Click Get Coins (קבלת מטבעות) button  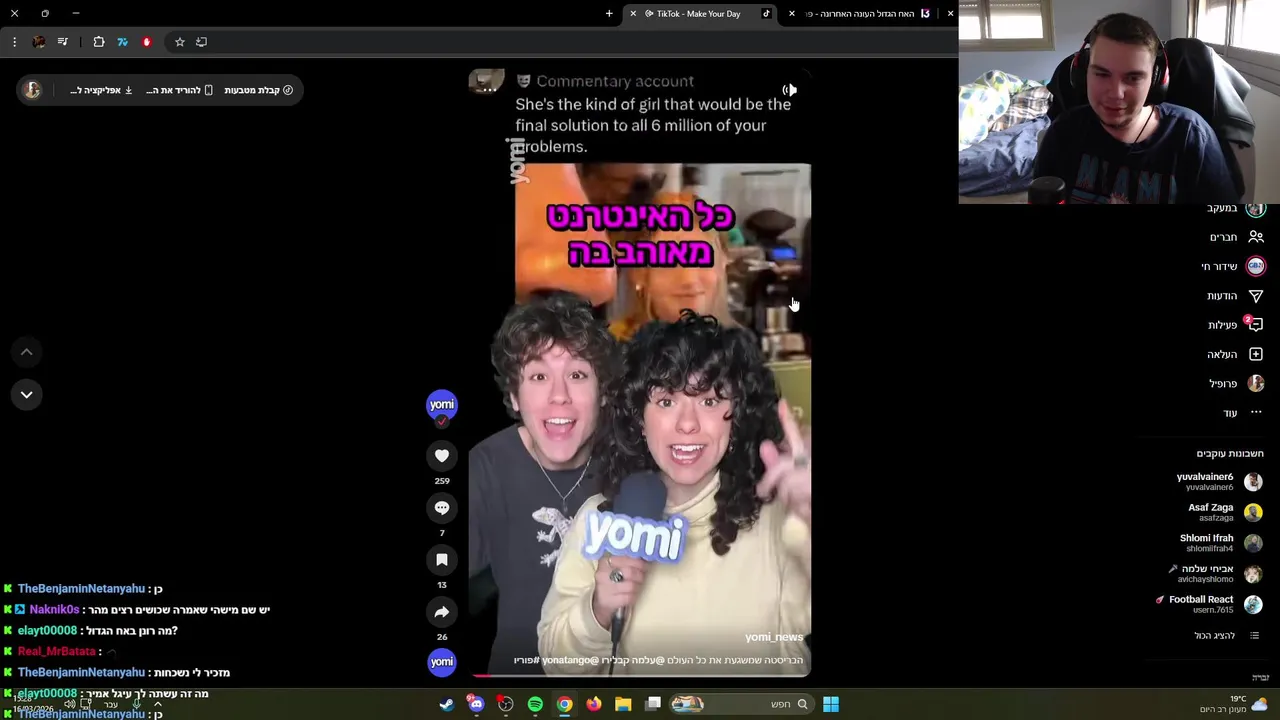258,90
